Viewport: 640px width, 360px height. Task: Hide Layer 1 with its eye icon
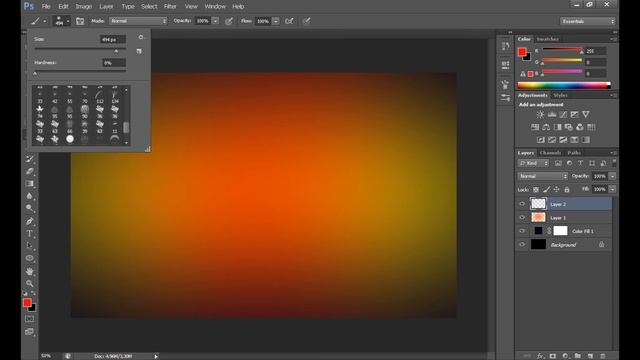click(522, 218)
